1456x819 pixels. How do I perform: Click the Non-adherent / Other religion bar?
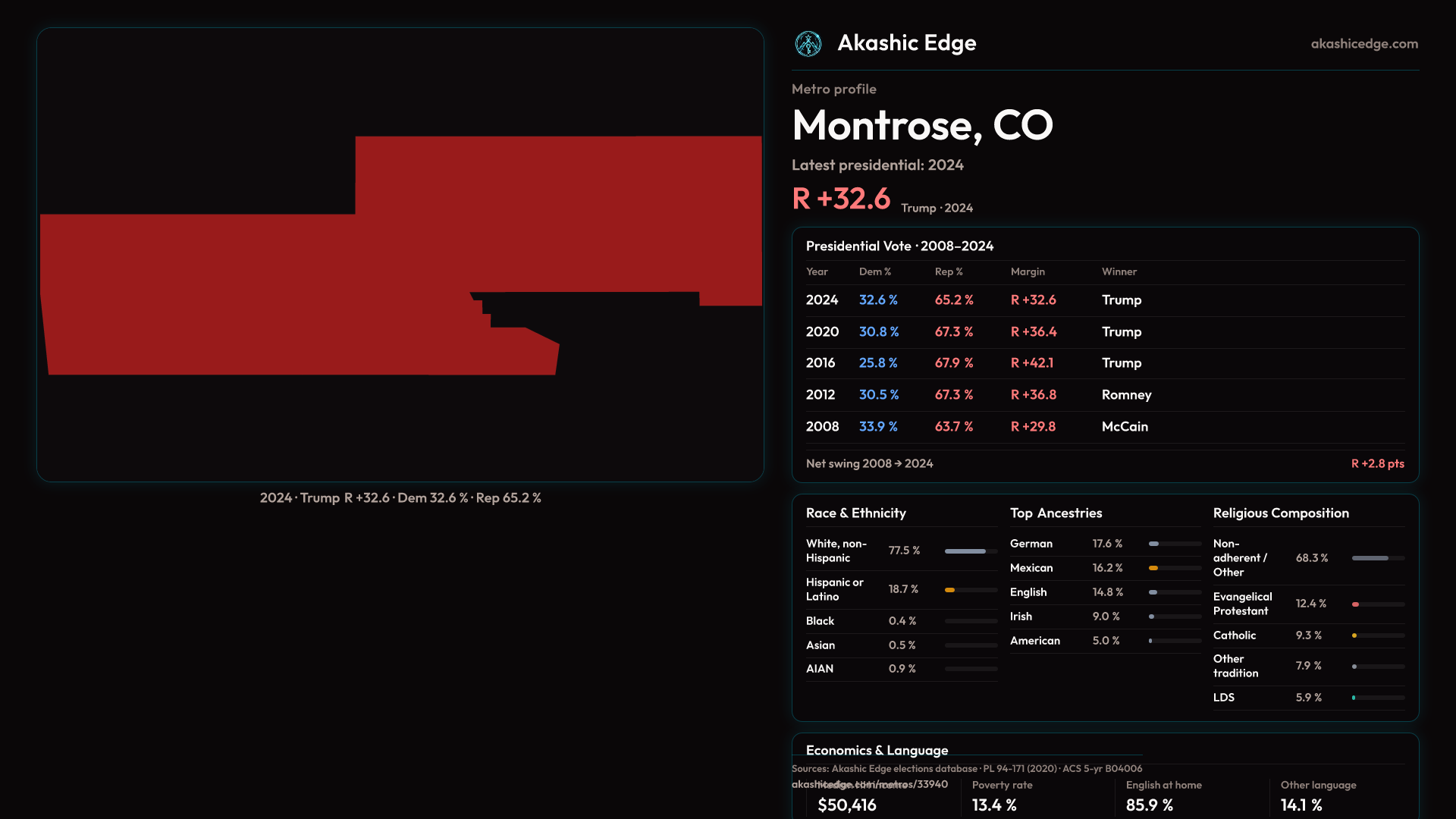click(1370, 558)
